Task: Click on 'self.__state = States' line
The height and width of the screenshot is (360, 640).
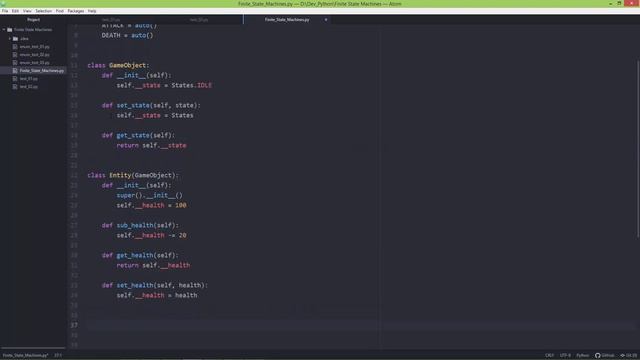Action: pyautogui.click(x=155, y=116)
